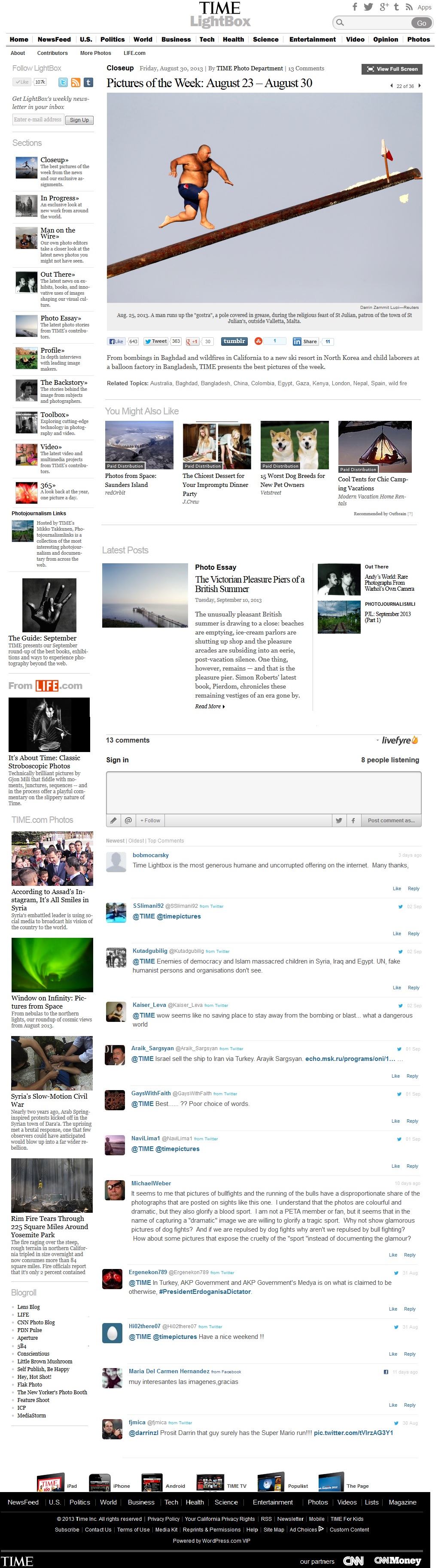The image size is (441, 1568).
Task: Open the Tumblr icon under Follow LightBox
Action: point(88,82)
